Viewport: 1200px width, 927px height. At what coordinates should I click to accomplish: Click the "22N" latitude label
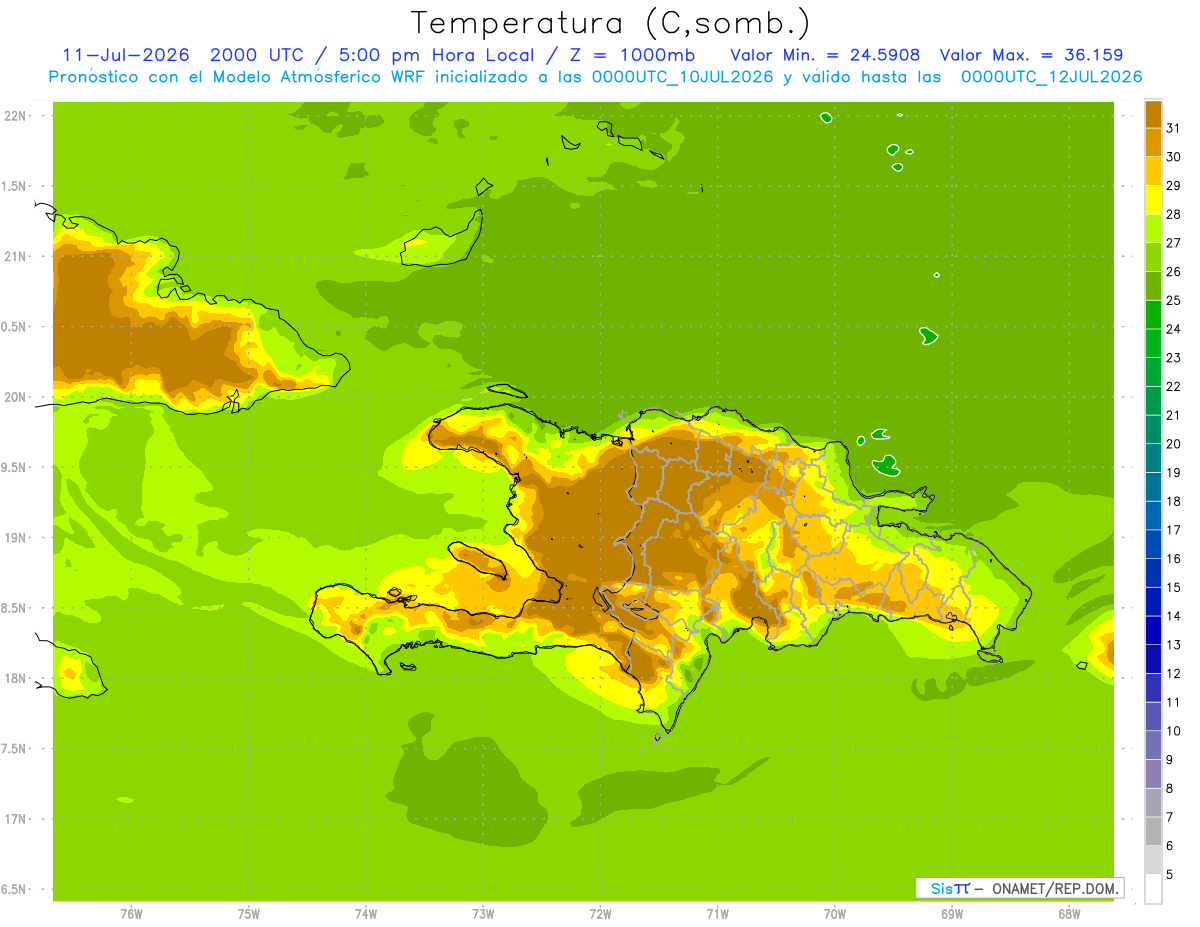[x=16, y=115]
